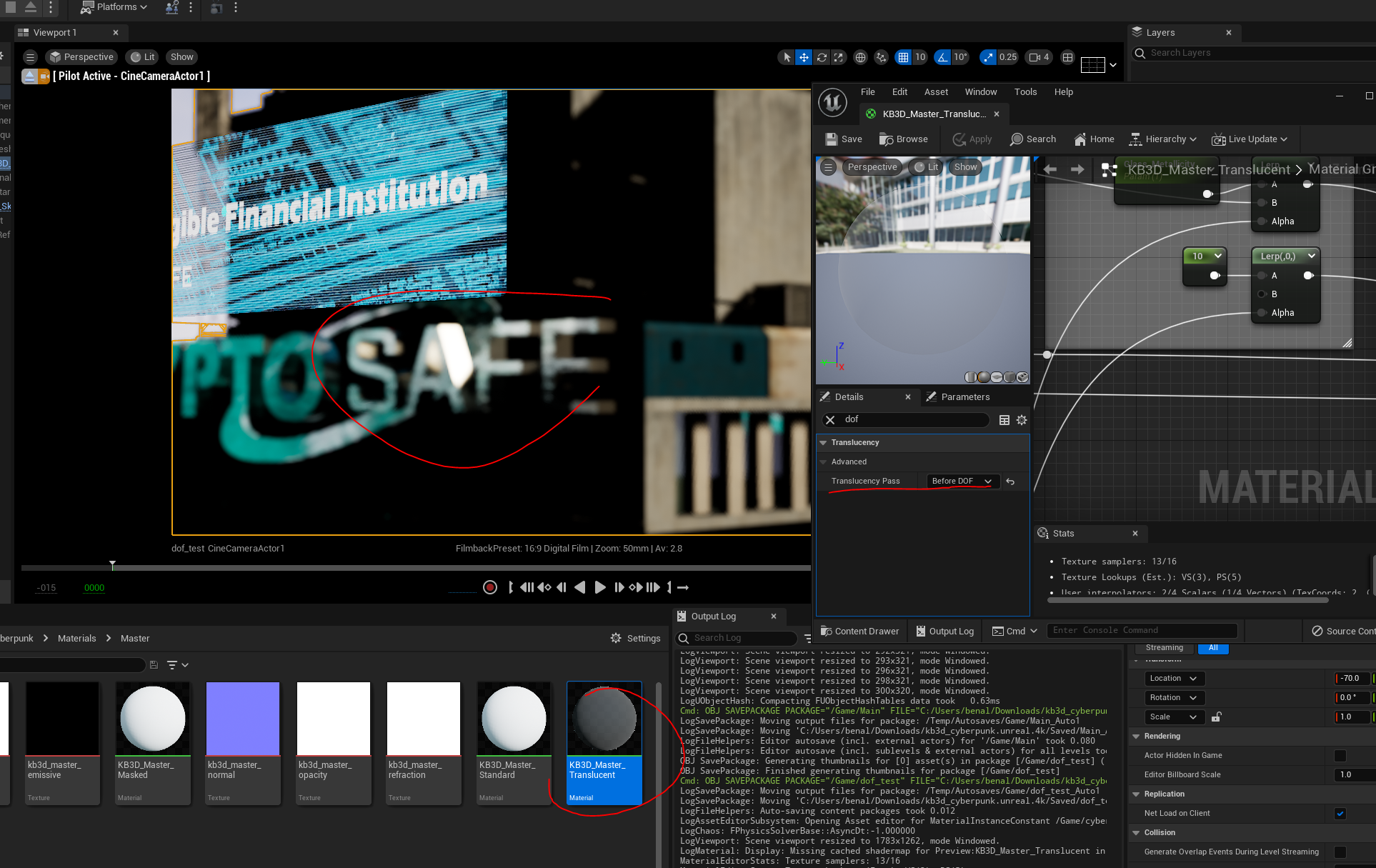Toggle Actor Hidden In Game checkbox
1376x868 pixels.
1340,756
